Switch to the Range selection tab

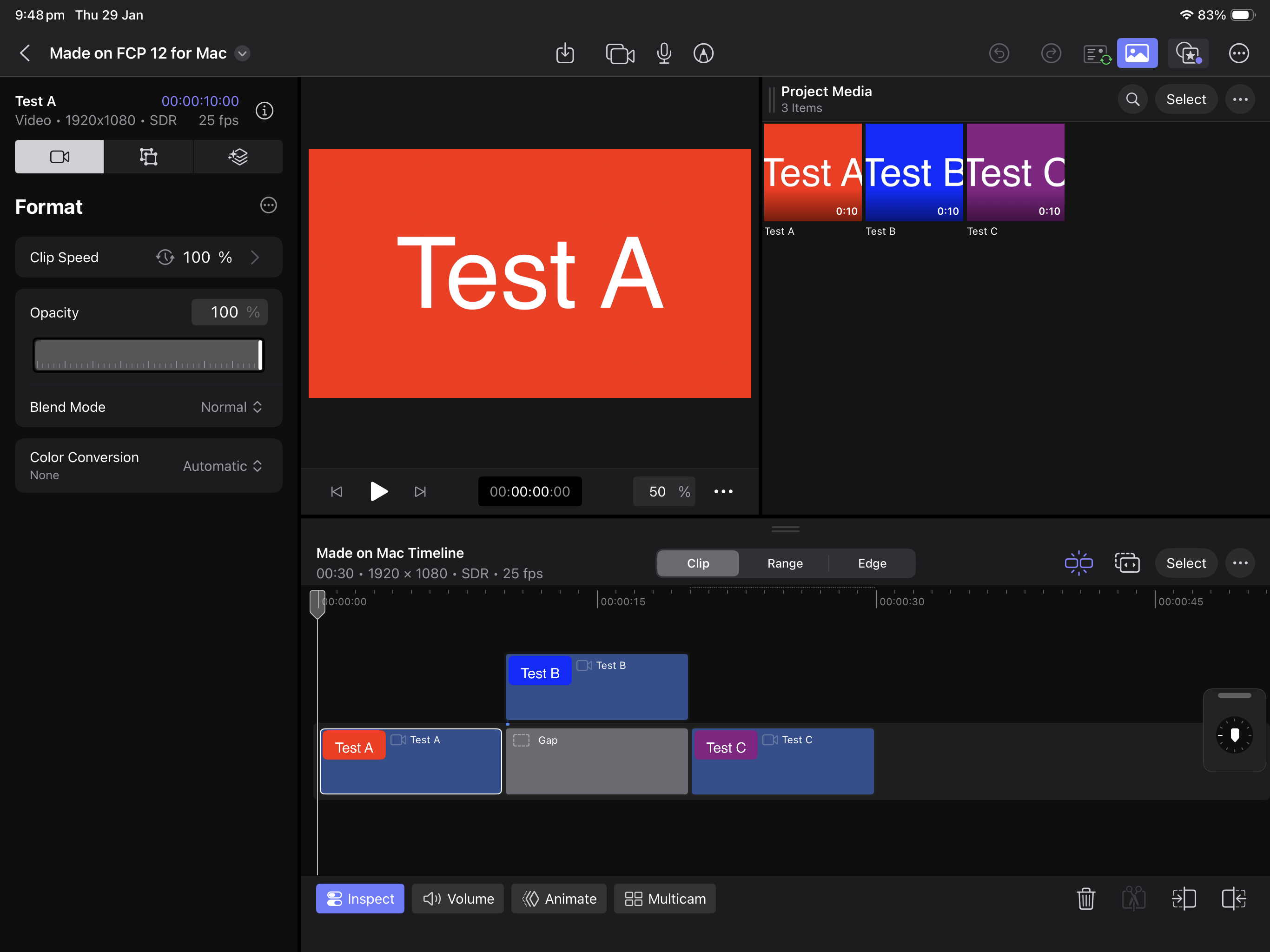pyautogui.click(x=785, y=563)
